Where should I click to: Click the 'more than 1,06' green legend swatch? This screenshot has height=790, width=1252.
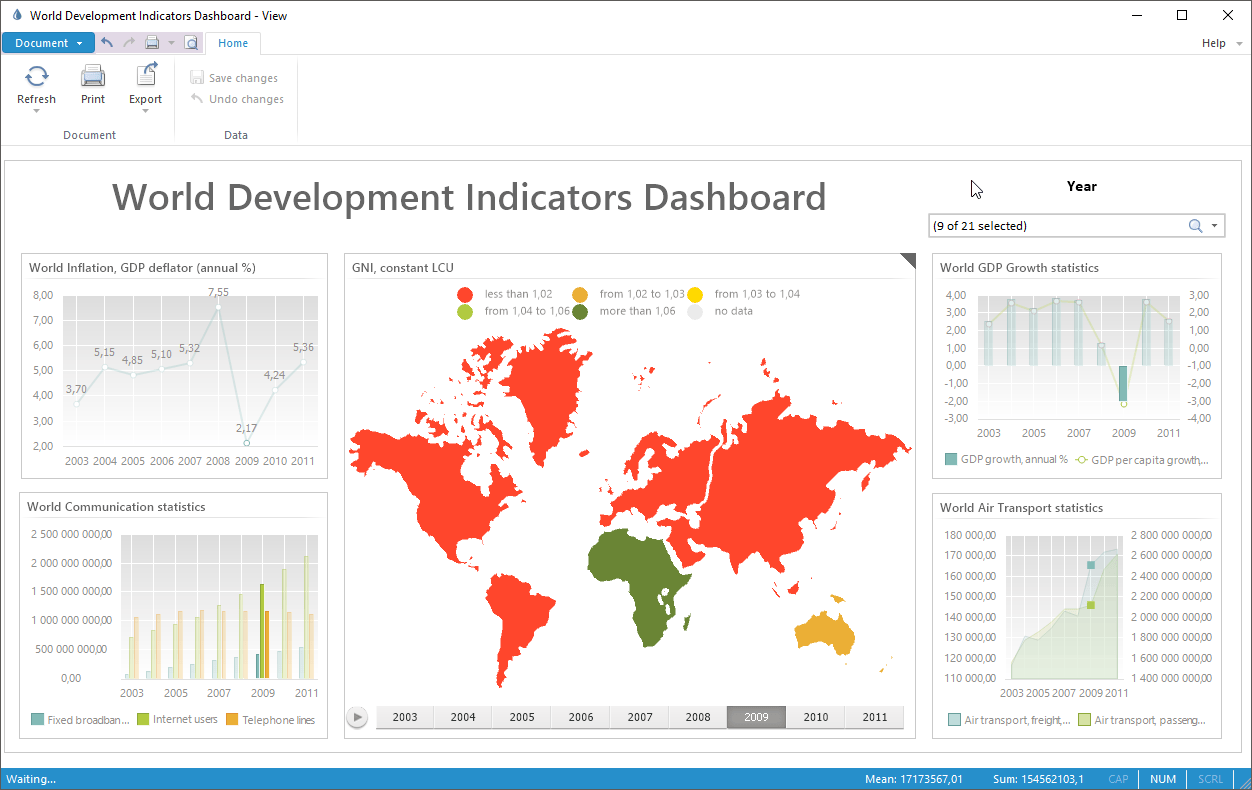click(580, 311)
